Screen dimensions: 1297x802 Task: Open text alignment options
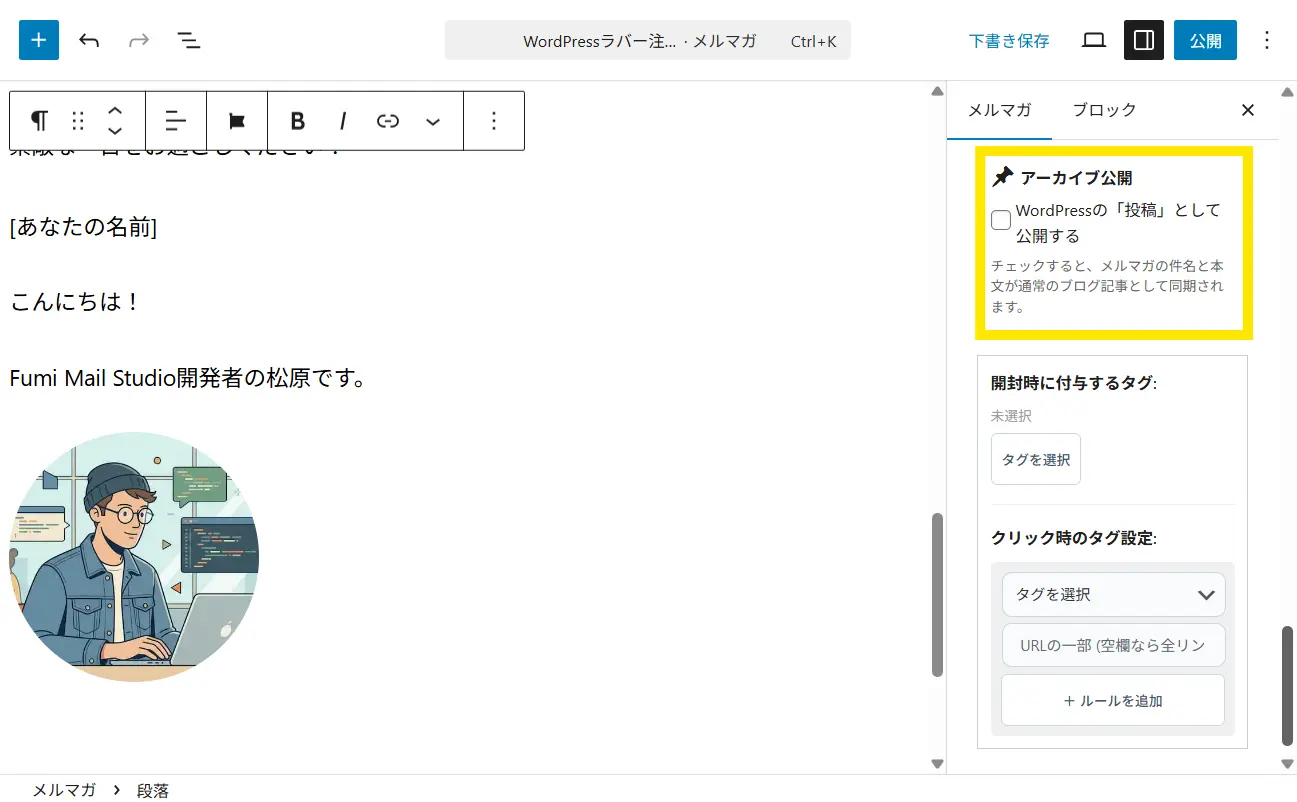click(176, 121)
